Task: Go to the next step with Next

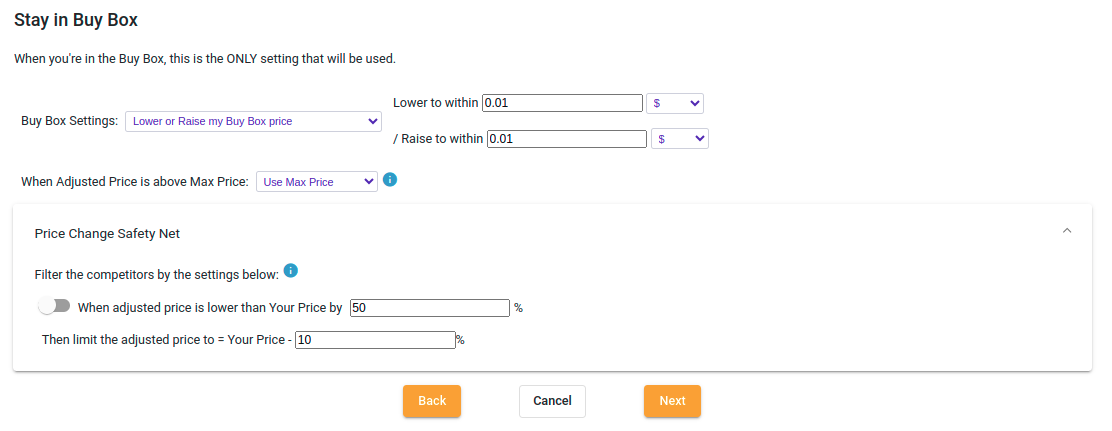Action: point(672,401)
